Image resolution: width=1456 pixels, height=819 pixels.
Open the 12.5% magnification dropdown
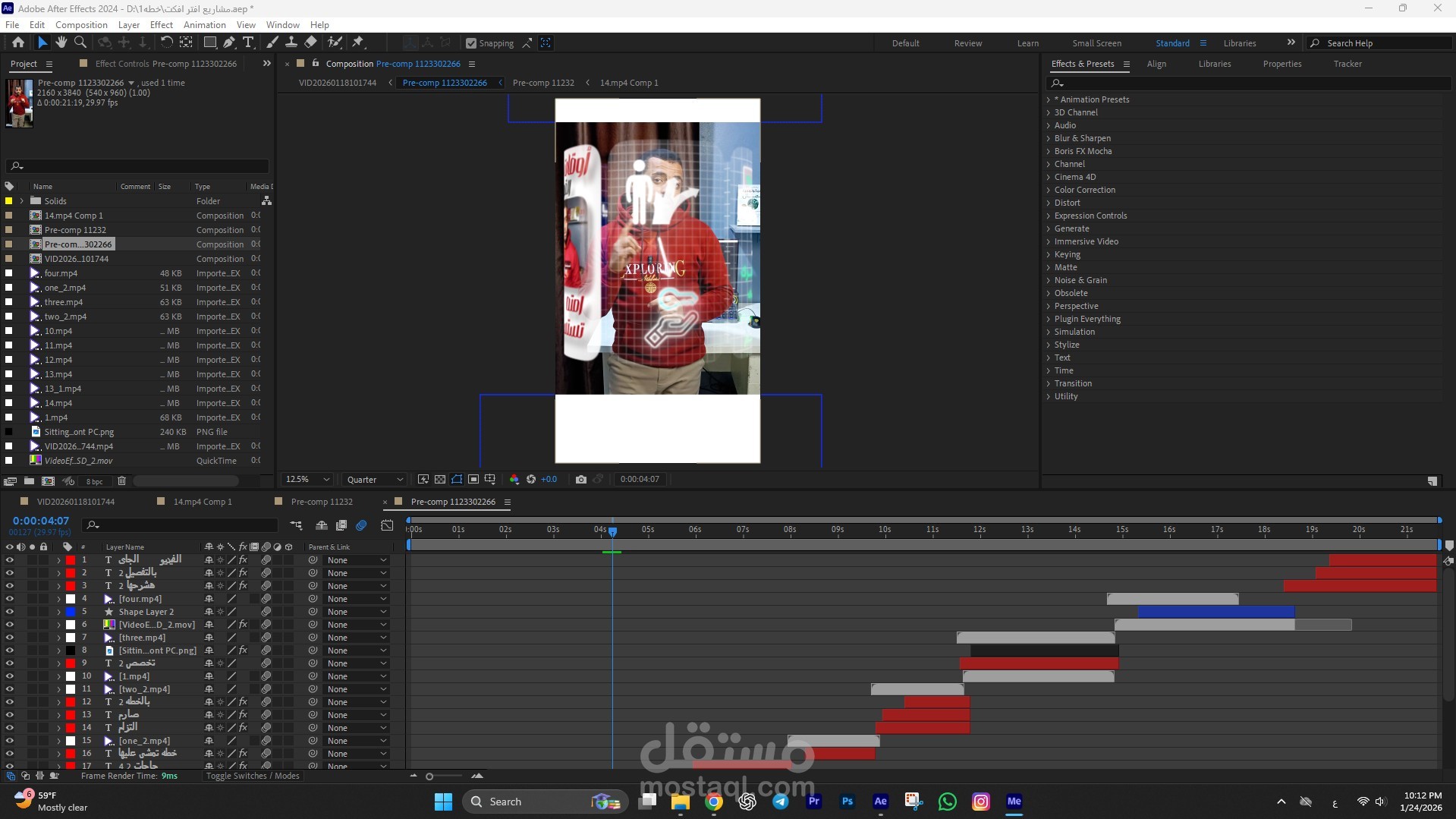coord(307,479)
